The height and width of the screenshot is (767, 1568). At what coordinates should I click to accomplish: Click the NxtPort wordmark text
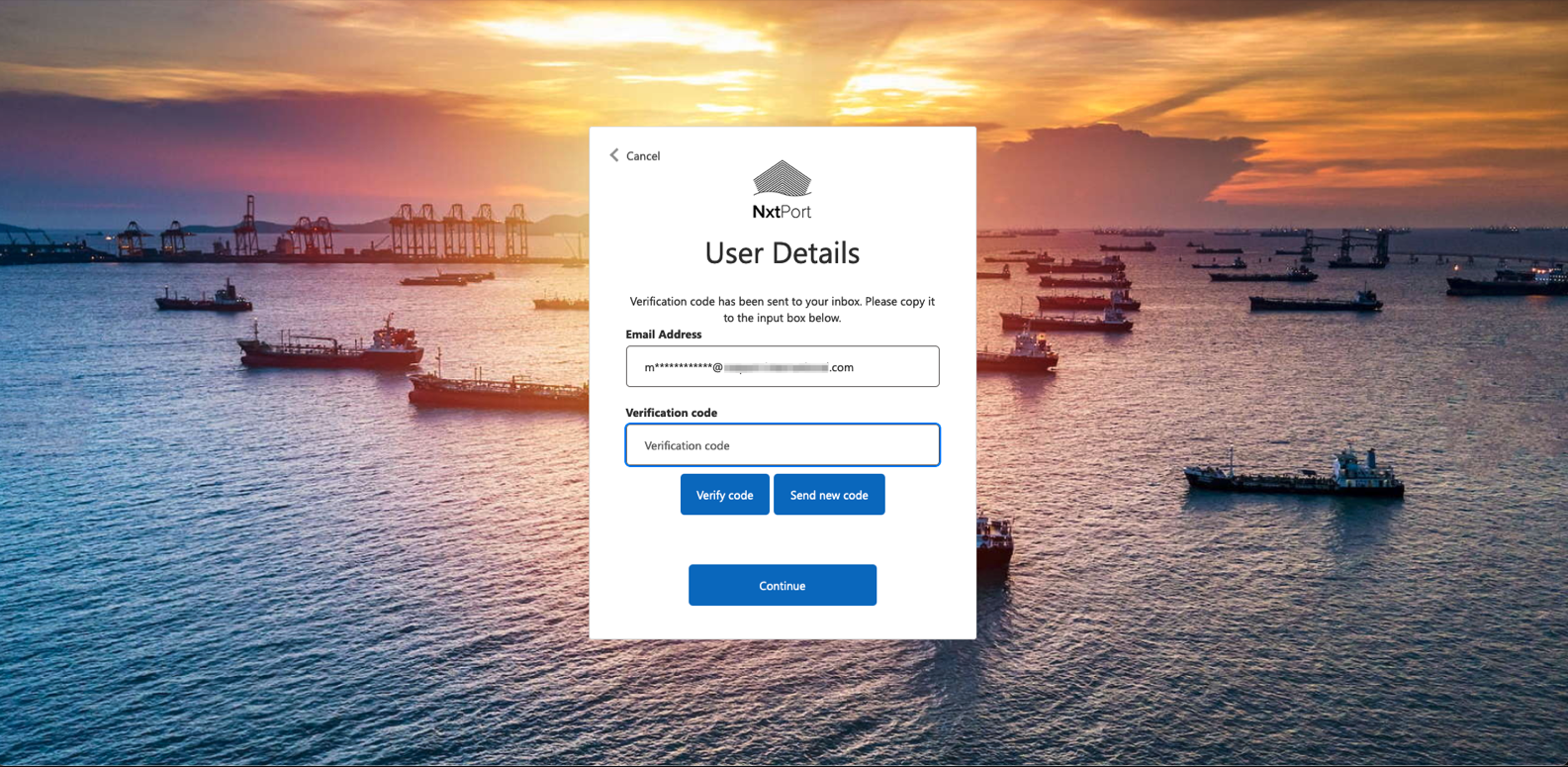pos(782,212)
